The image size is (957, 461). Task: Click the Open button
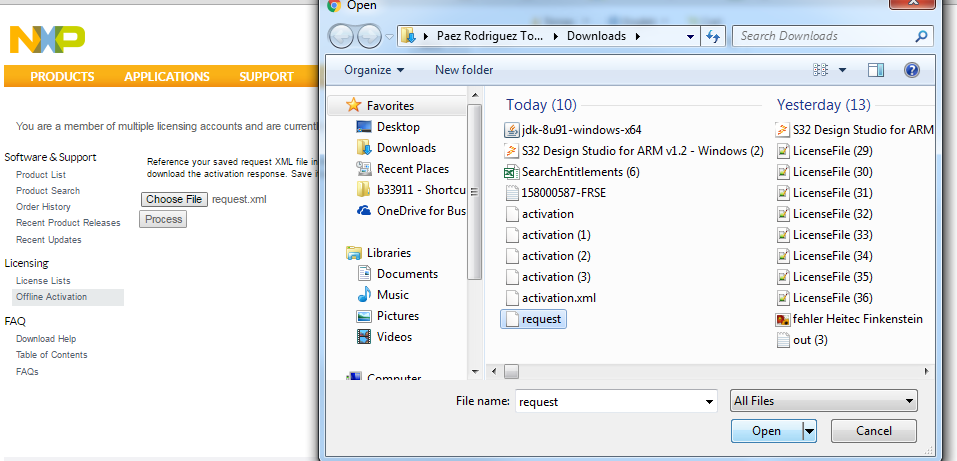tap(767, 431)
